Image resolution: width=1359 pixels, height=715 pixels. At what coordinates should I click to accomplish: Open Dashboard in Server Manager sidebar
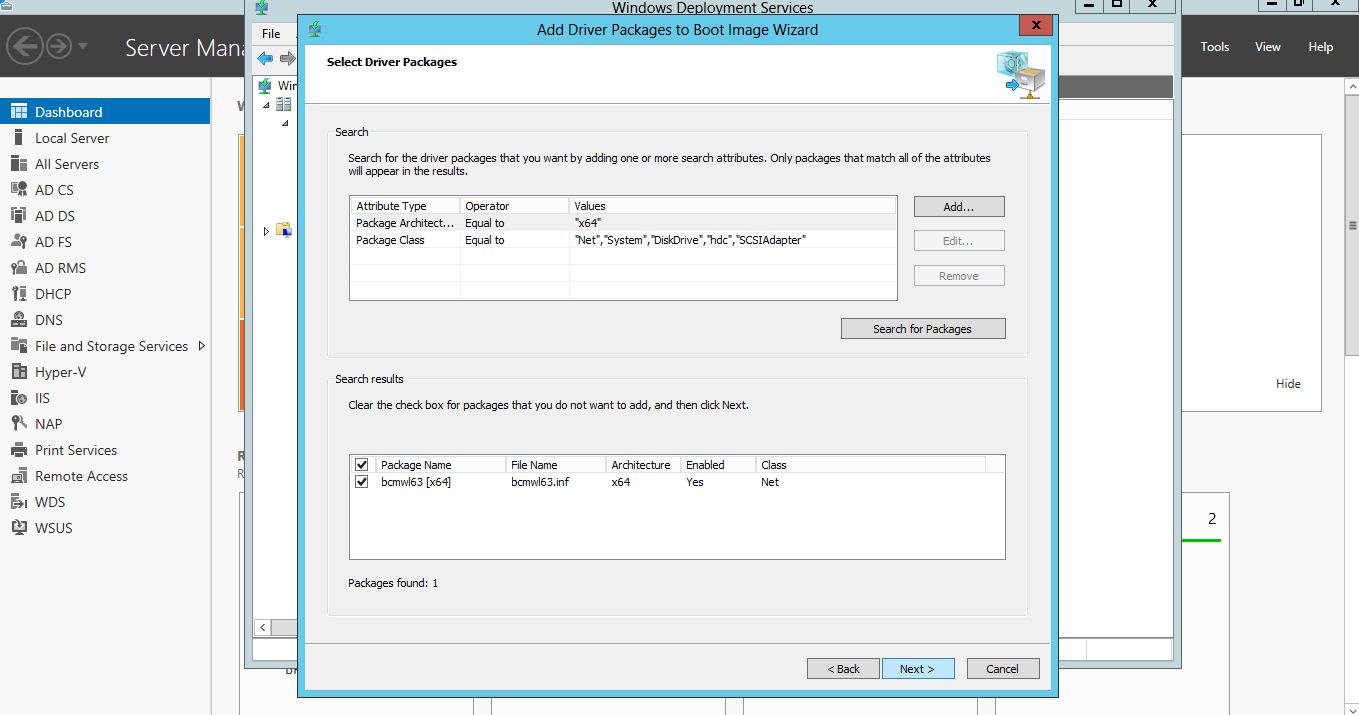pos(105,112)
